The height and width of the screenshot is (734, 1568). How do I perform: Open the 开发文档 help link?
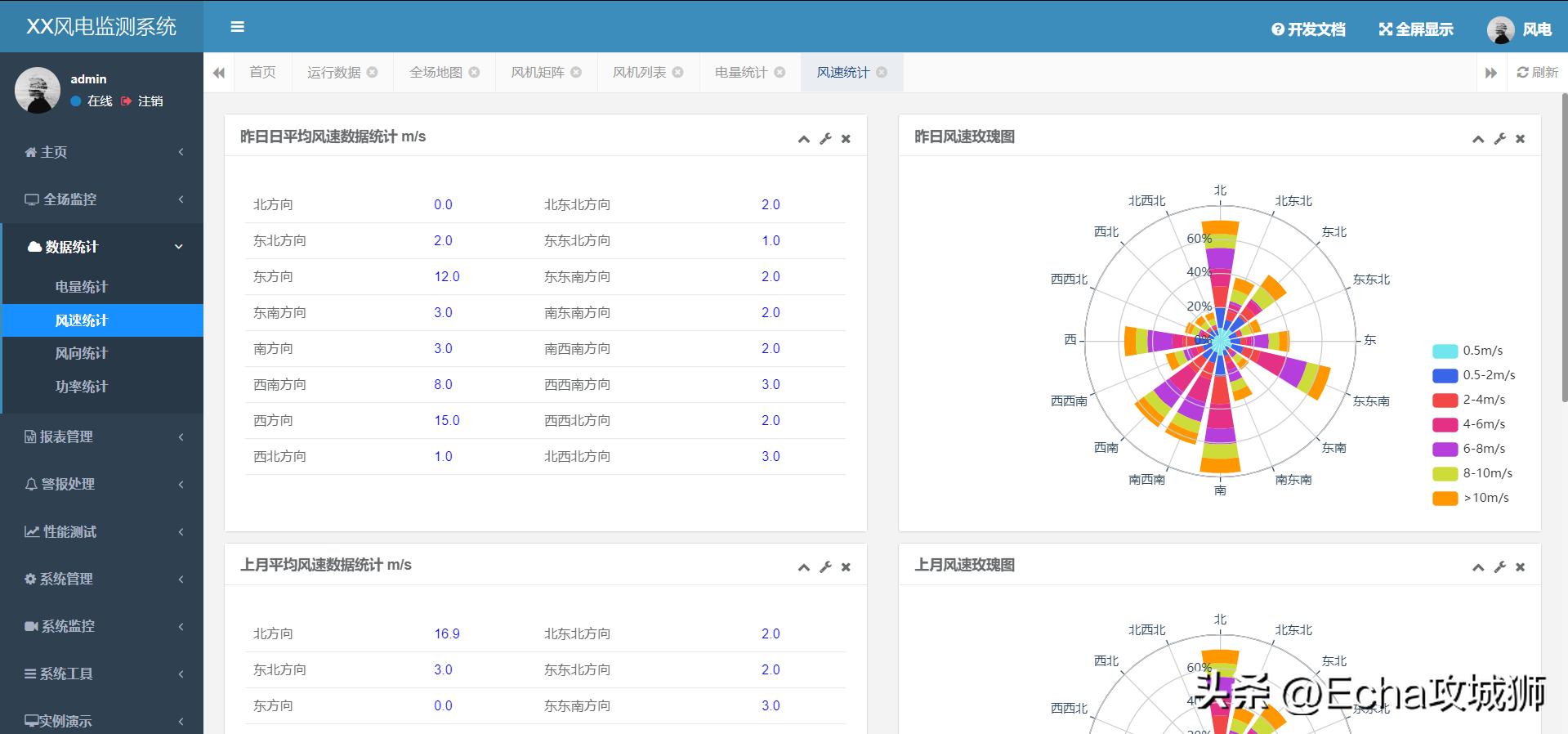coord(1308,29)
